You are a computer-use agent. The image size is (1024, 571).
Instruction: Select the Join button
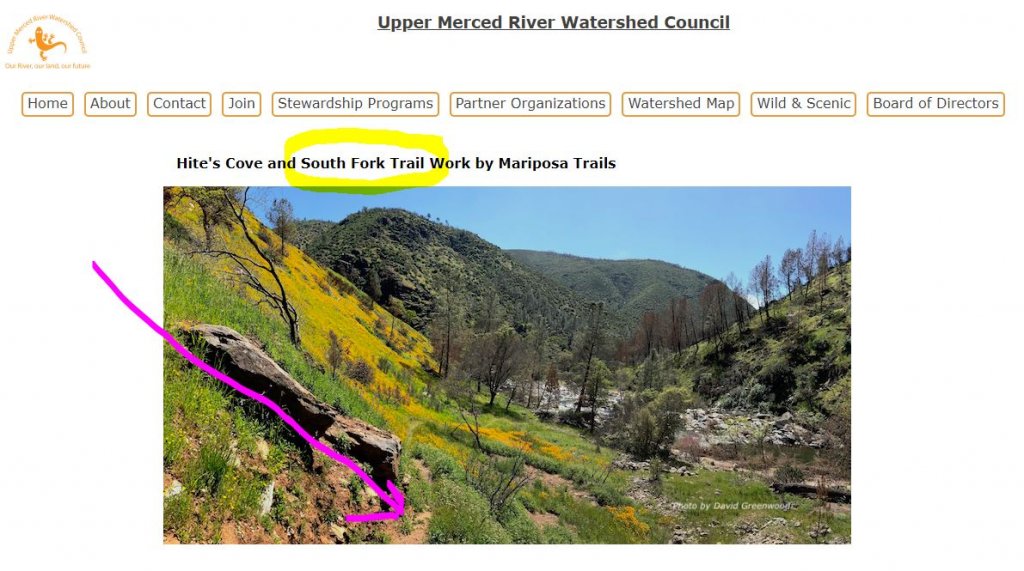pos(242,104)
